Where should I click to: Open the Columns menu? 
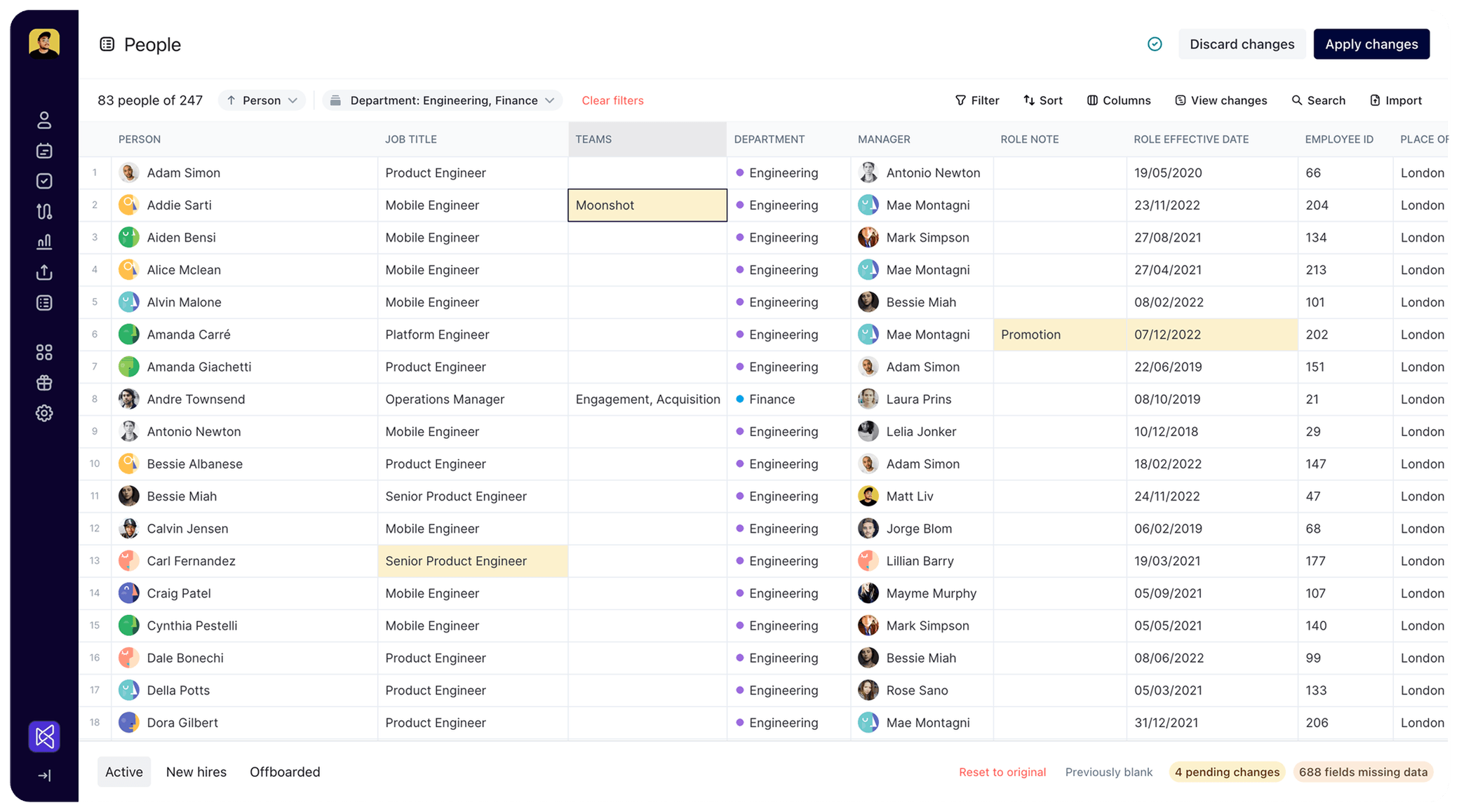[1119, 100]
